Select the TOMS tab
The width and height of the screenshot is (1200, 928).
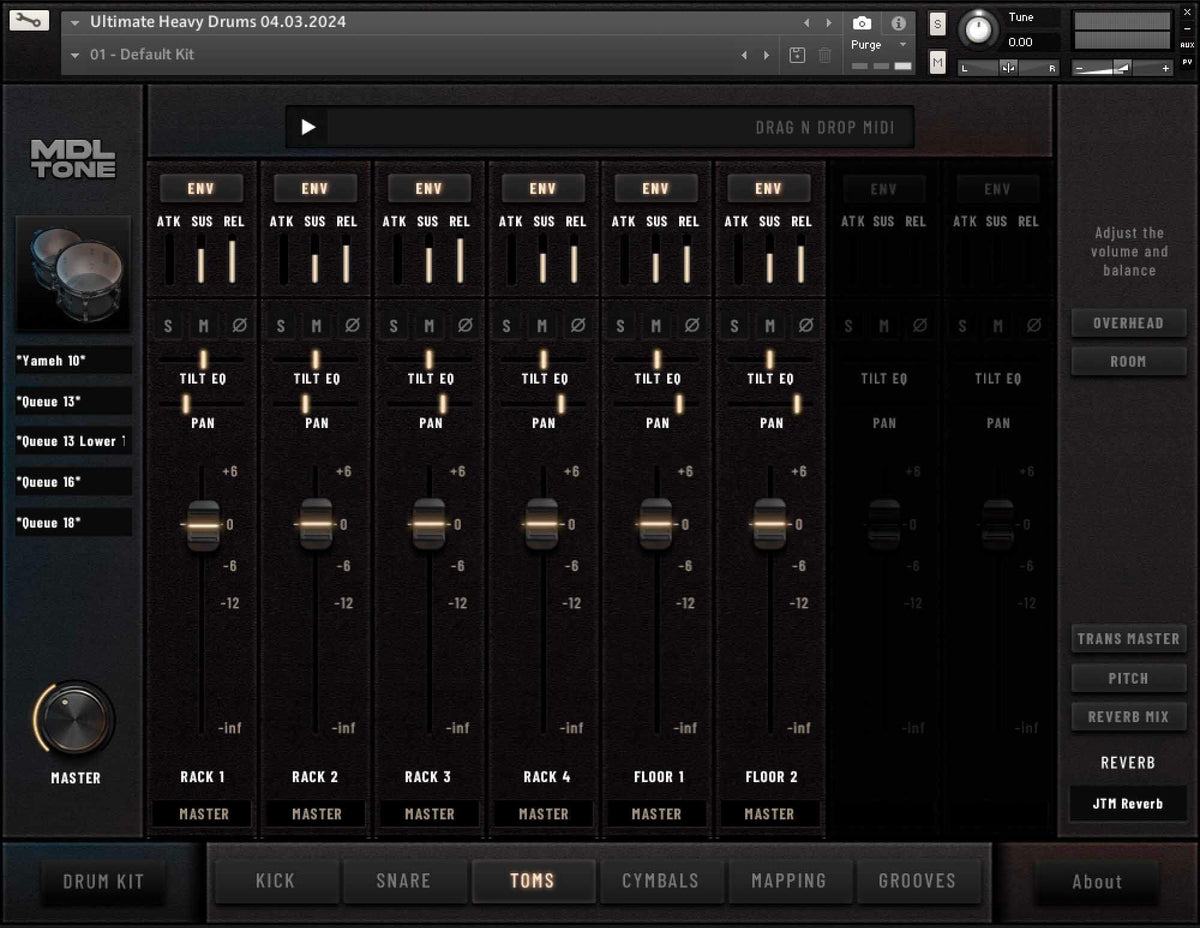(533, 881)
